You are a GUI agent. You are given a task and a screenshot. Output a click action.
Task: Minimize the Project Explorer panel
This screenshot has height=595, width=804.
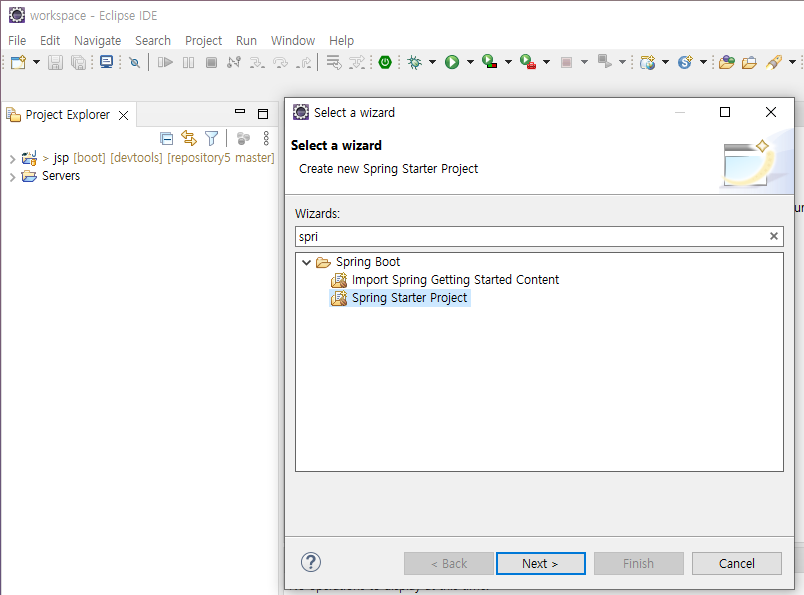click(240, 111)
